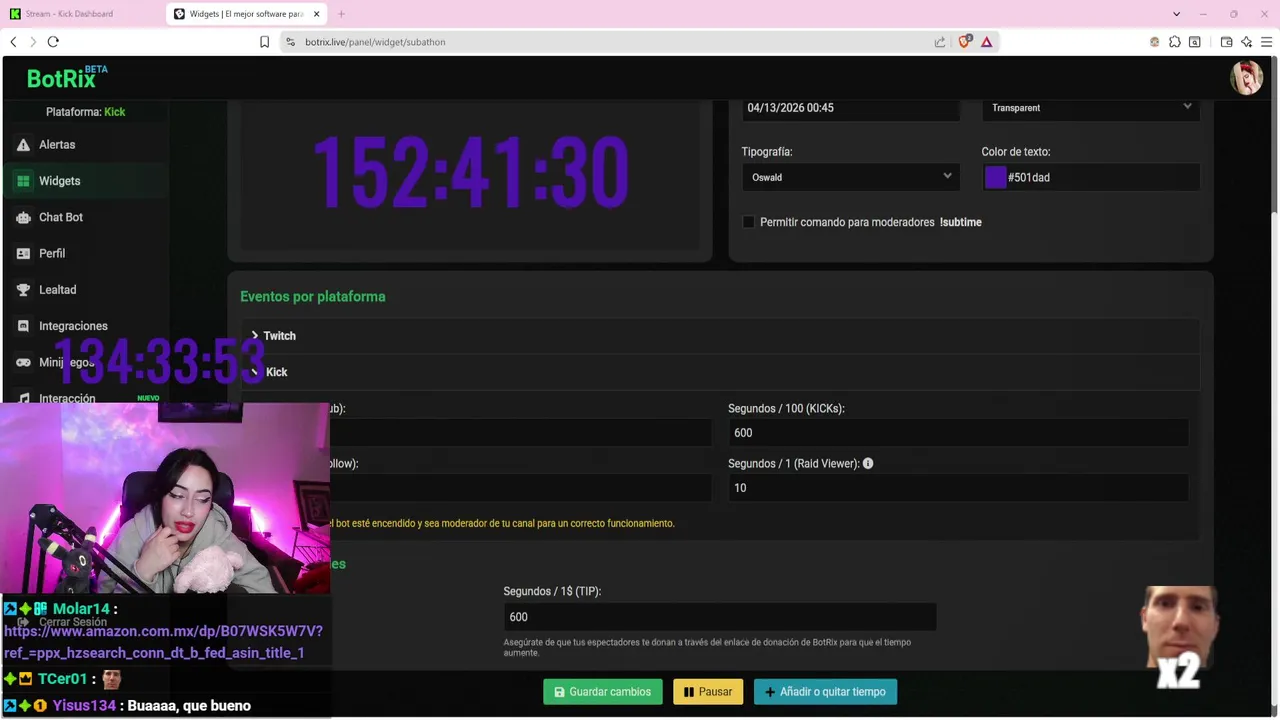The image size is (1280, 720).
Task: Click Guardar cambios button
Action: click(603, 692)
